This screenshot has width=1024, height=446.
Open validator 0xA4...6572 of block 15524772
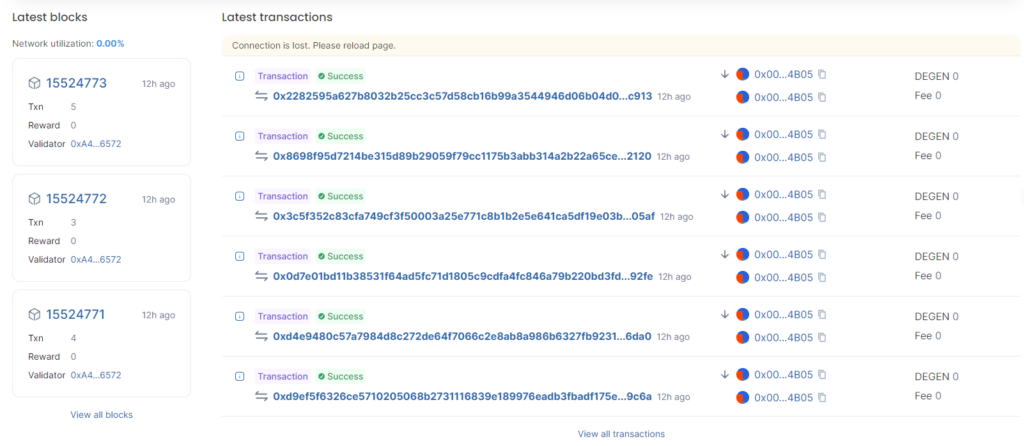coord(95,260)
